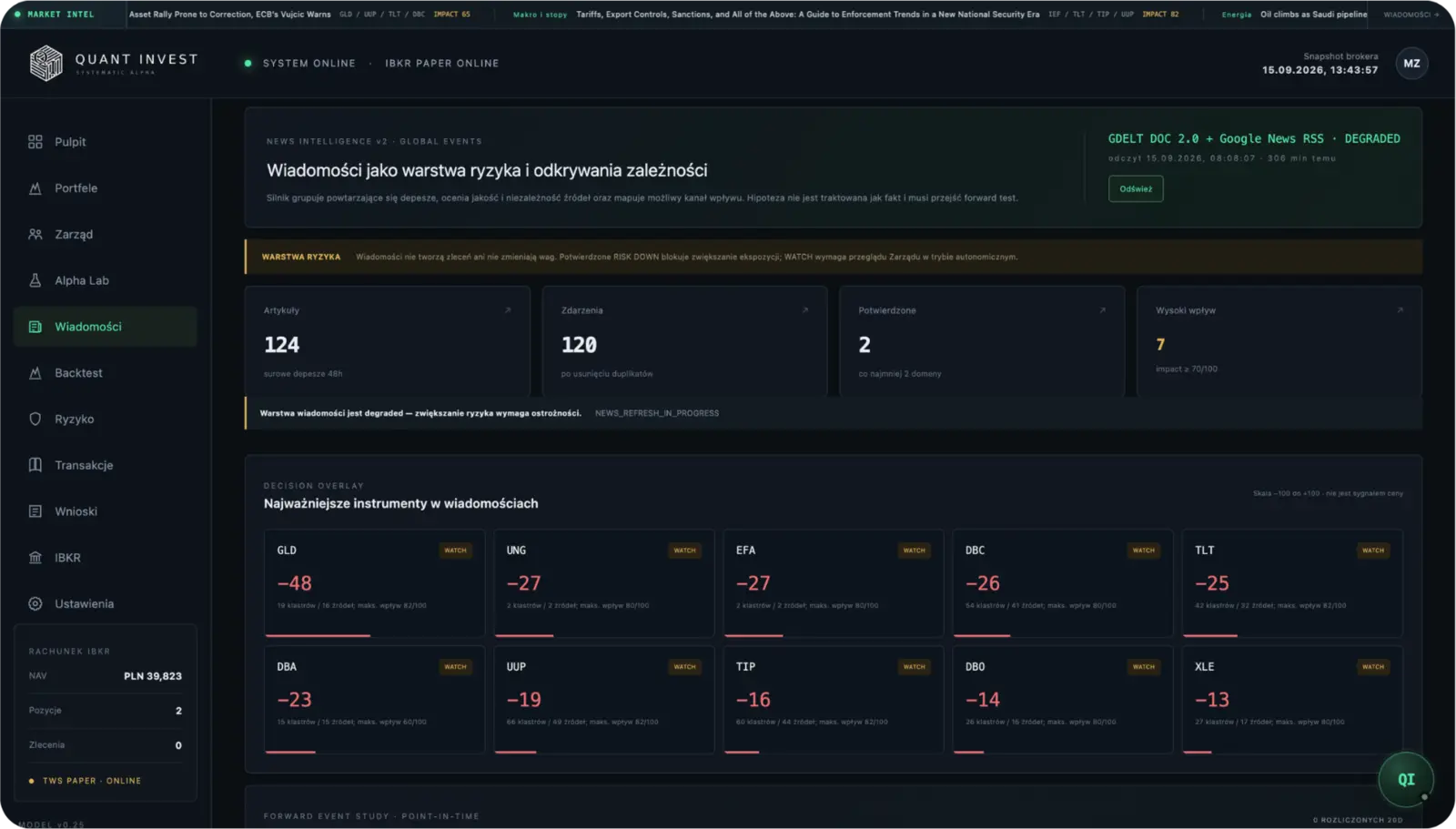Click the WATCH badge on DBC card
Viewport: 1456px width, 829px height.
tap(1144, 551)
